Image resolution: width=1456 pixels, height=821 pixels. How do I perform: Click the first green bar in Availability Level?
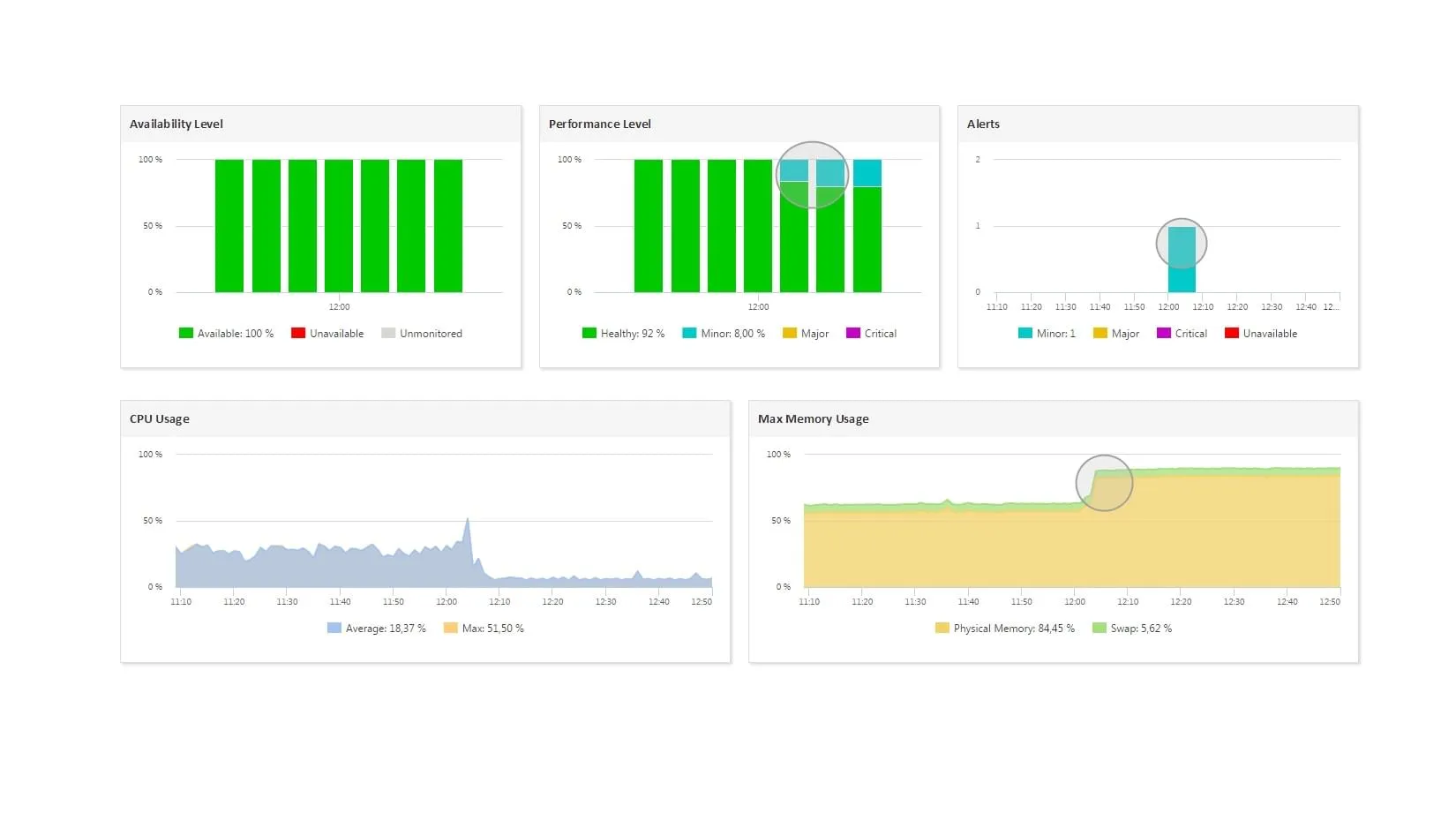(x=229, y=226)
